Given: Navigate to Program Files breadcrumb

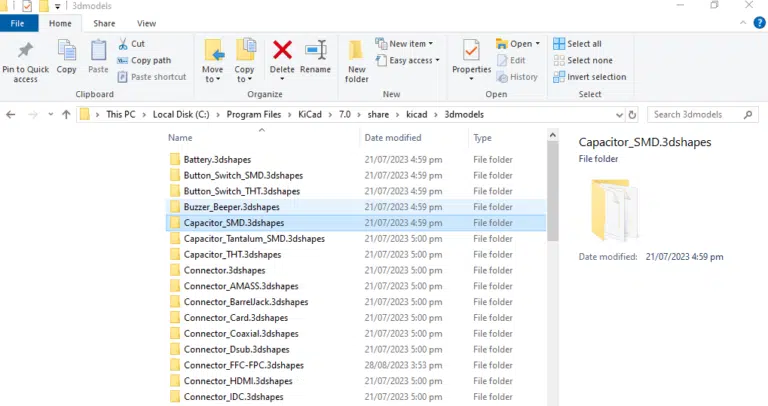Looking at the screenshot, I should (254, 114).
